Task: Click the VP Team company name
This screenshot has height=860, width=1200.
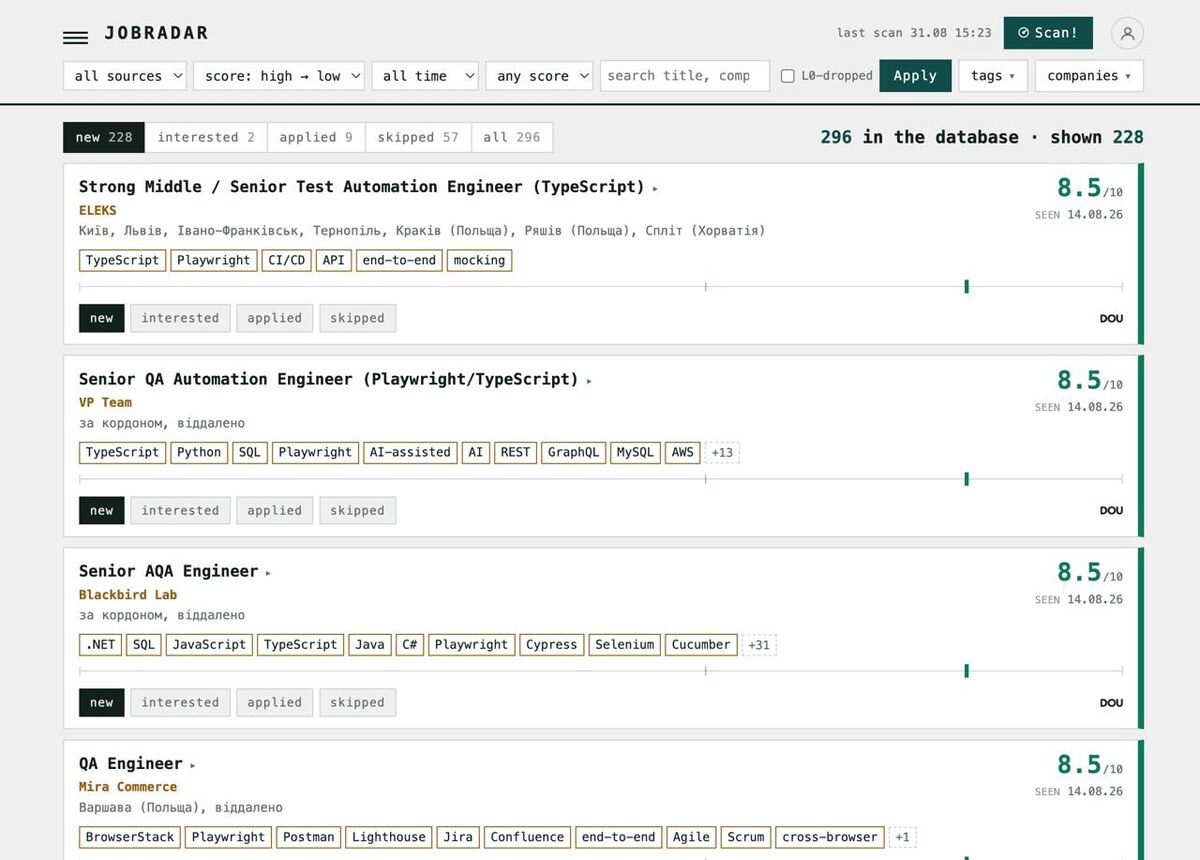Action: (x=105, y=403)
